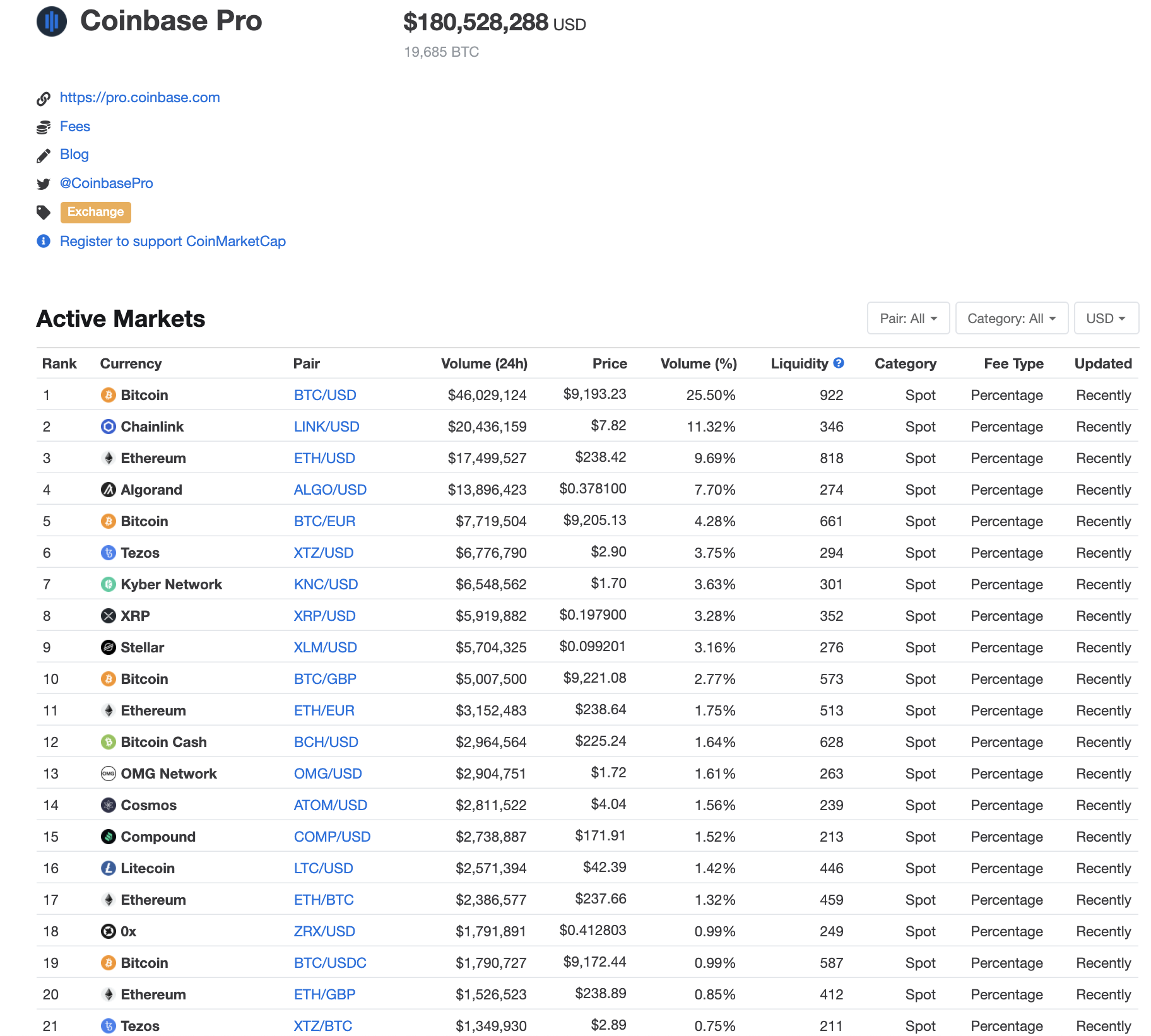Open the XTZ/USD pair link
Viewport: 1151px width, 1036px height.
click(324, 553)
